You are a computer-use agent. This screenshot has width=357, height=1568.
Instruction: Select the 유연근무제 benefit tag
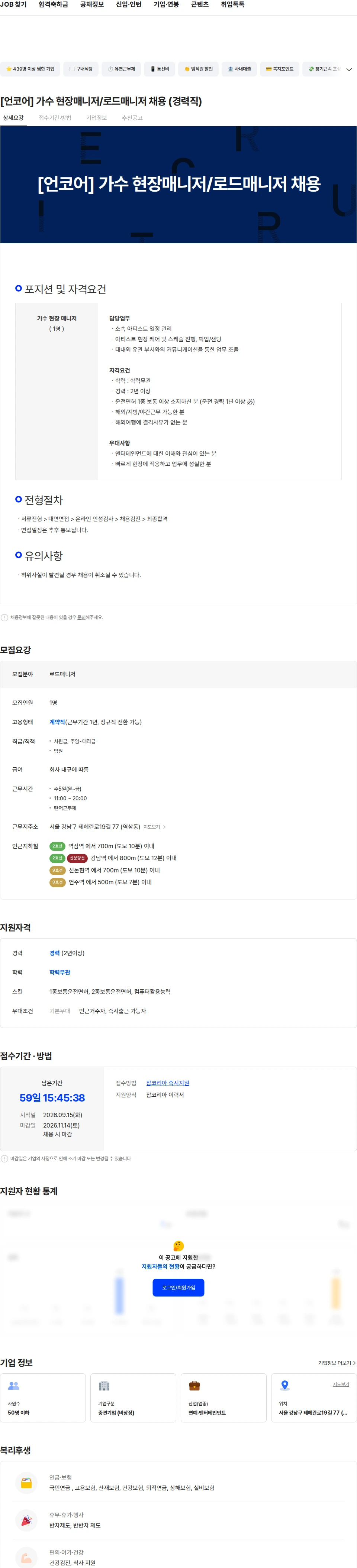pos(121,69)
